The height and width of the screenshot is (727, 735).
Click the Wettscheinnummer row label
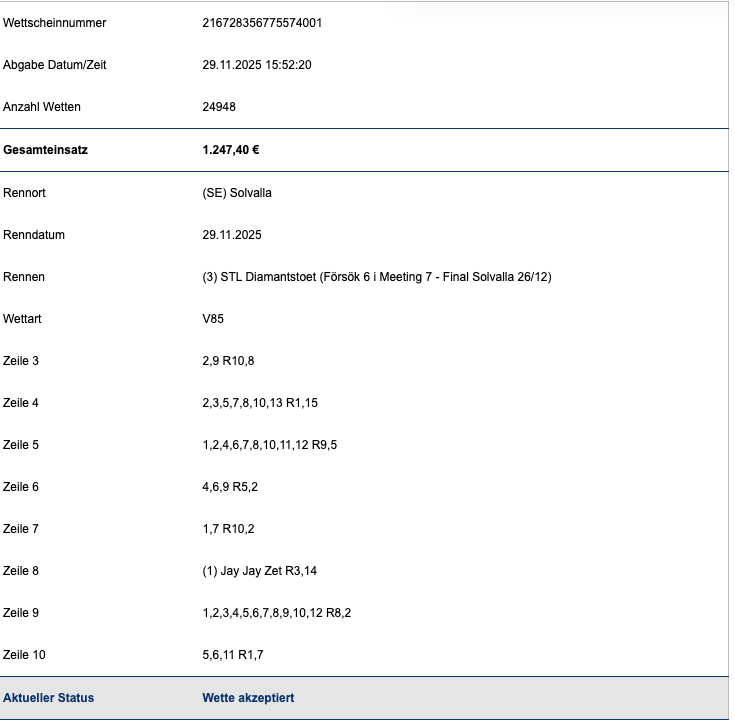(x=55, y=23)
